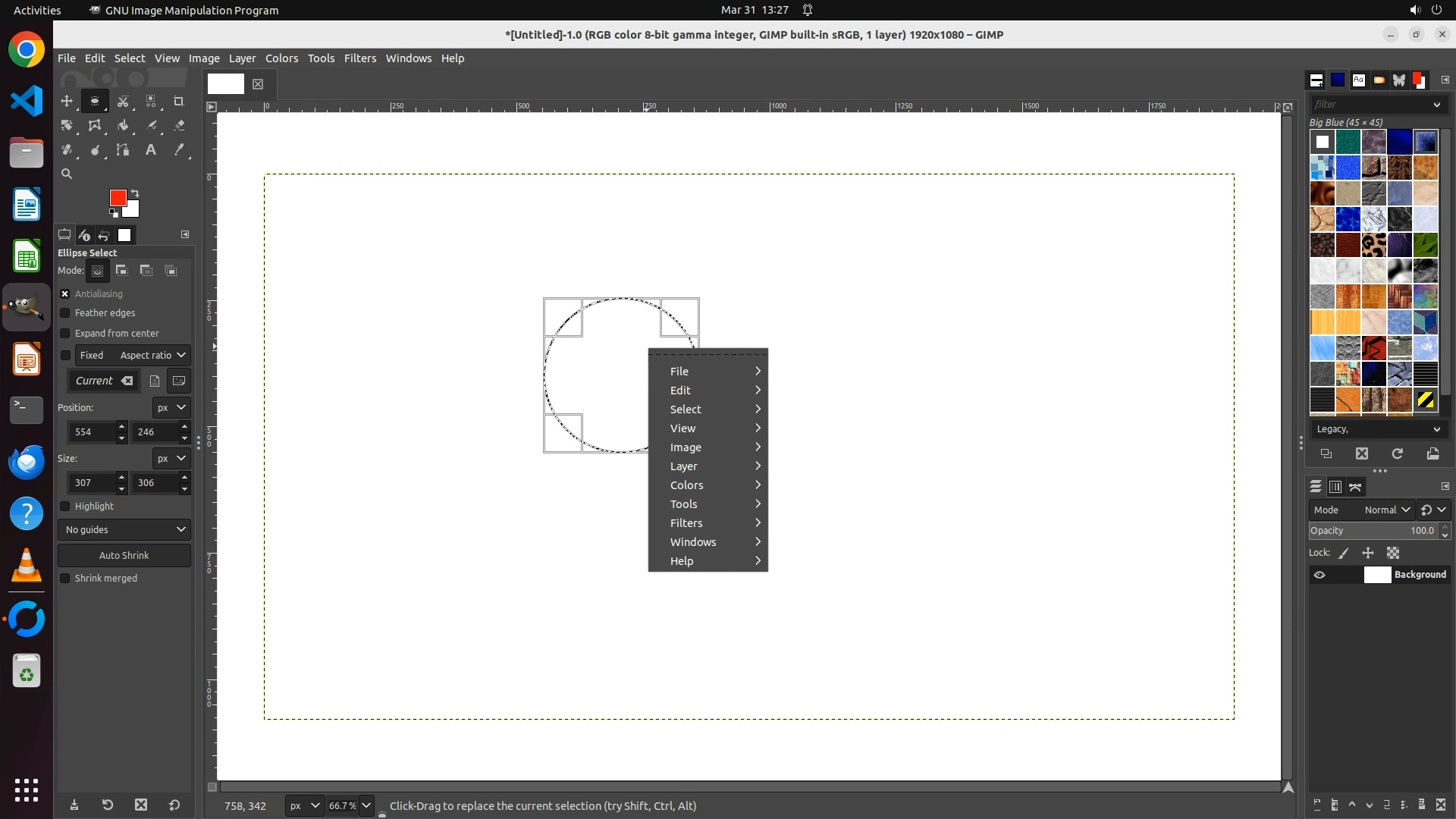The image size is (1456, 819).
Task: Select the Move tool
Action: [x=67, y=101]
